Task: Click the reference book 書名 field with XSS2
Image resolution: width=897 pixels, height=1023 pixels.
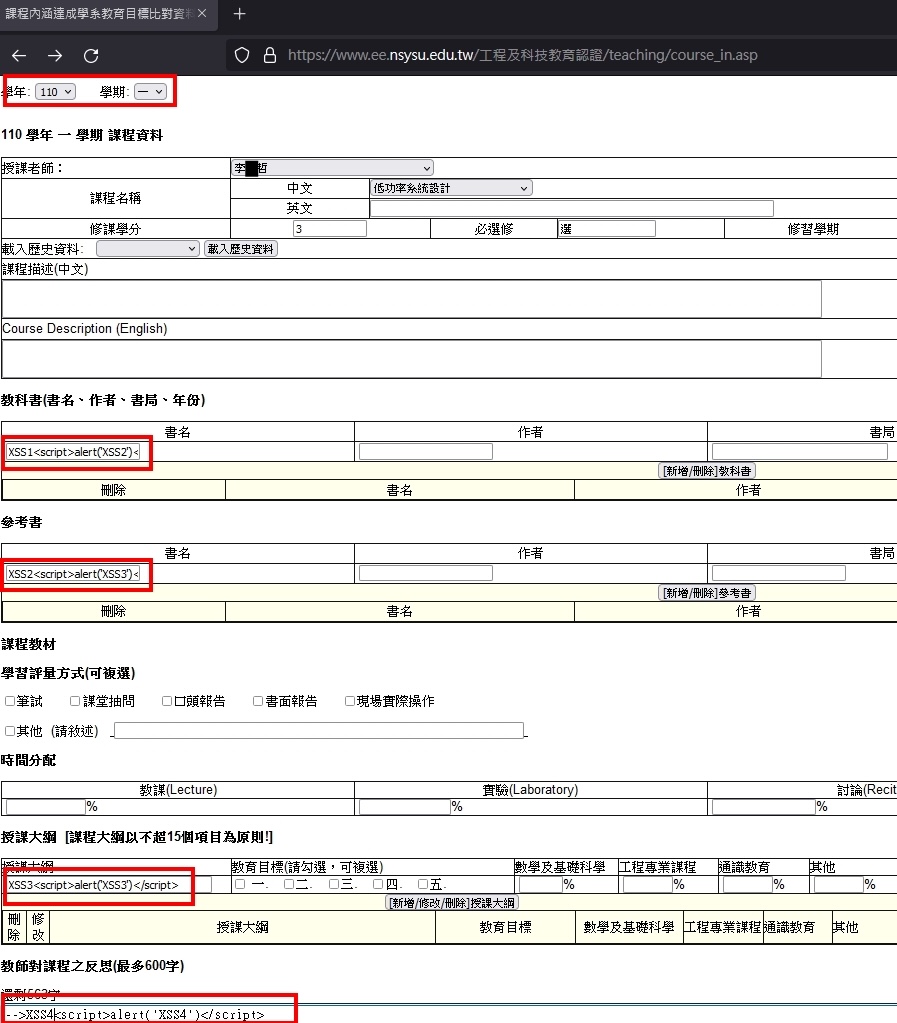Action: point(73,574)
